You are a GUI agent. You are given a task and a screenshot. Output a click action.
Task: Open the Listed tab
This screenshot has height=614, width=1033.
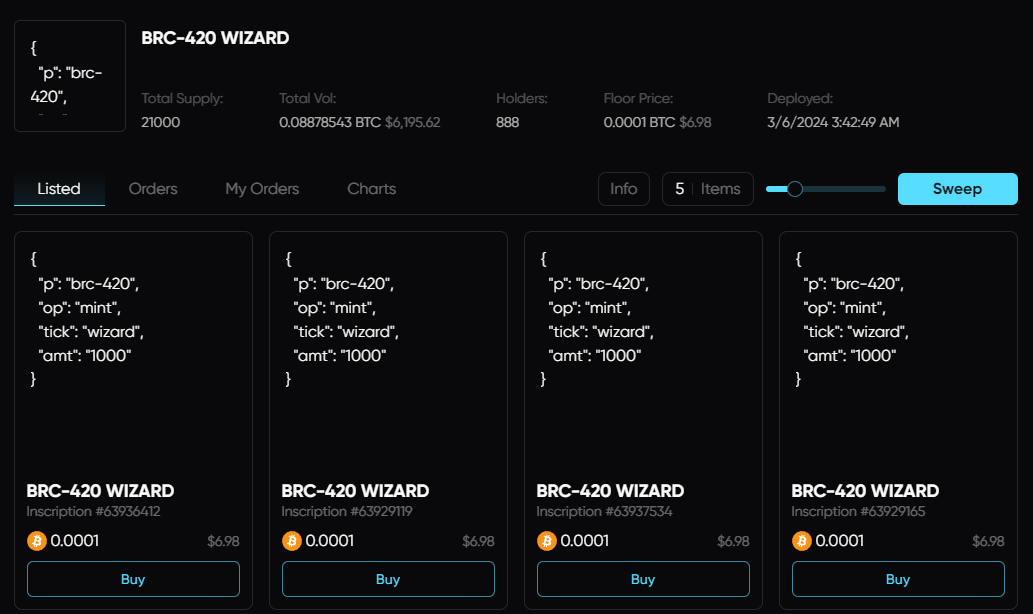pyautogui.click(x=59, y=189)
